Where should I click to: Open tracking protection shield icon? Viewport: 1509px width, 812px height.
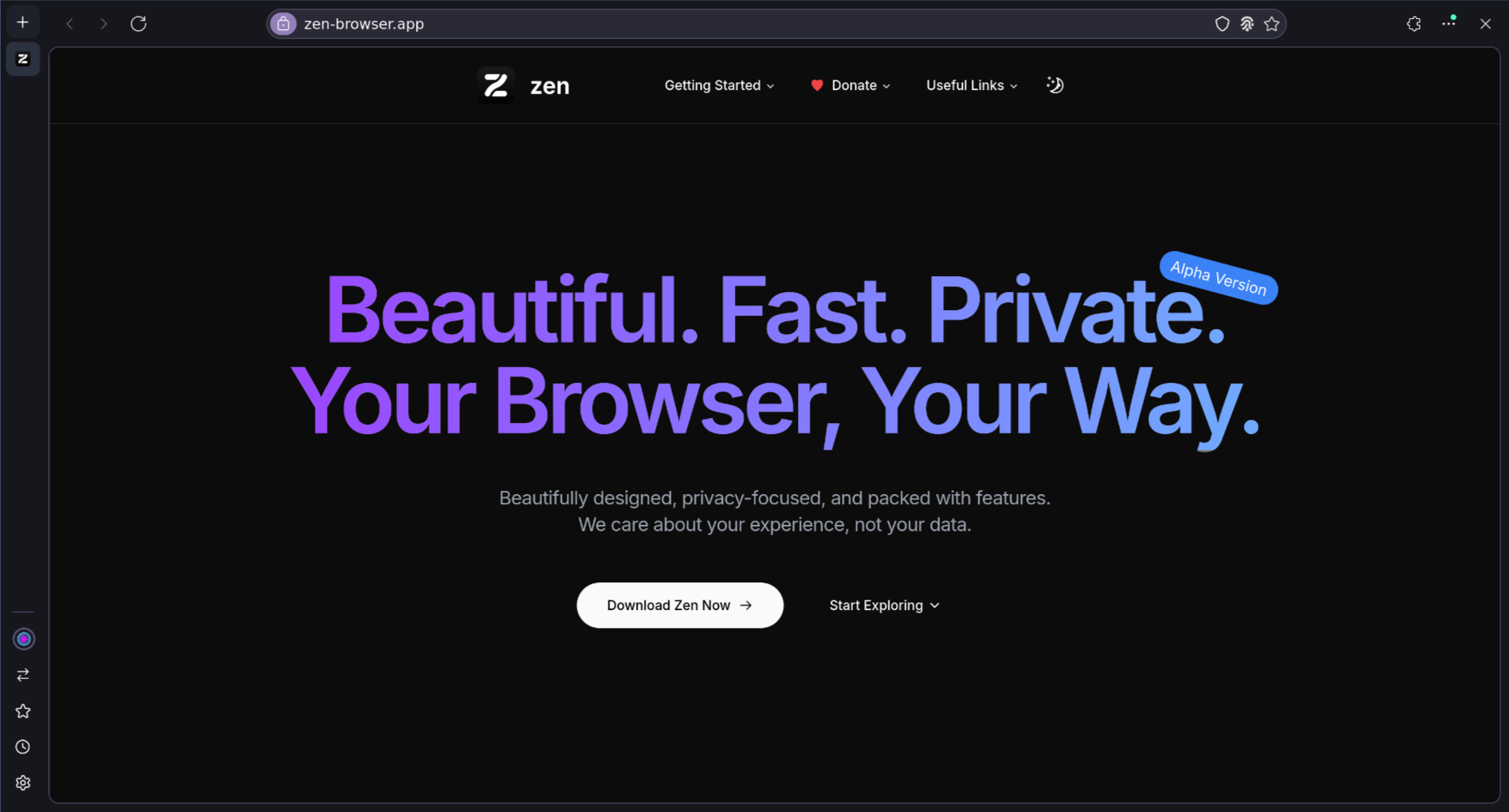[1222, 24]
